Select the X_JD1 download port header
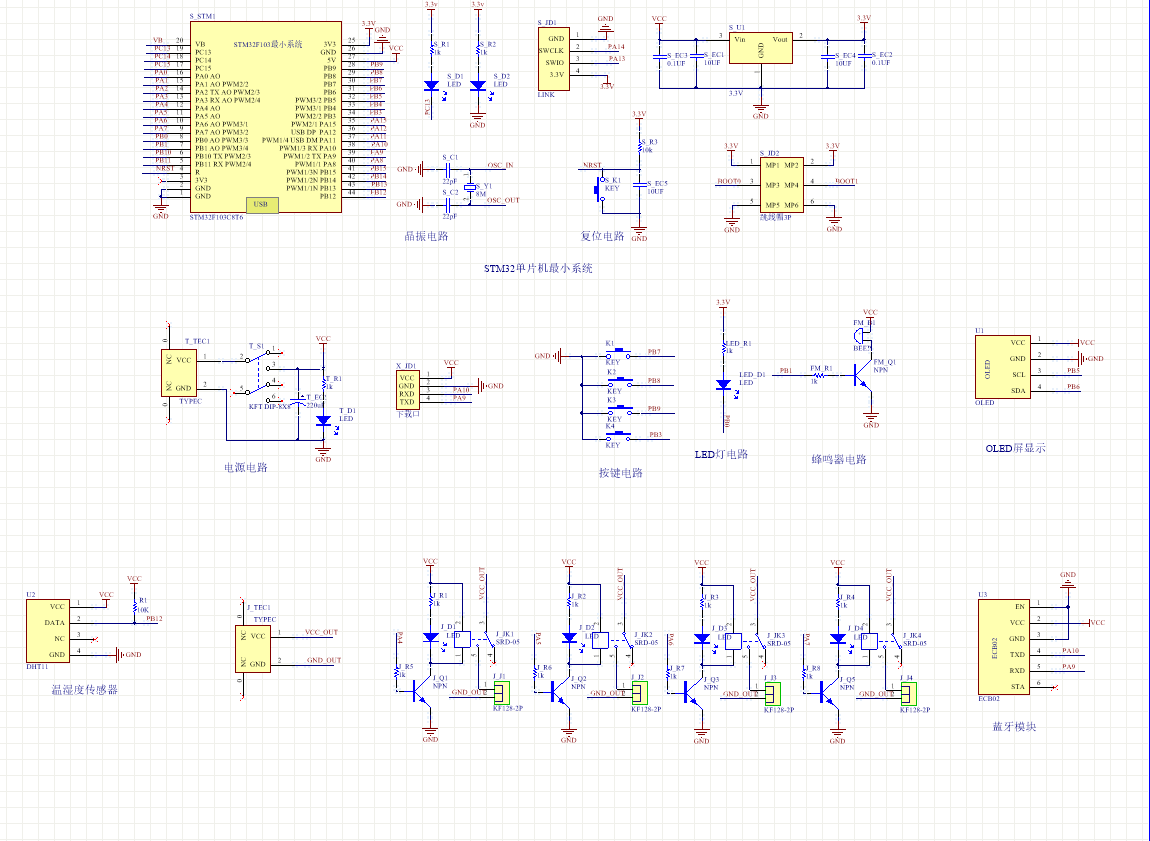 click(407, 389)
